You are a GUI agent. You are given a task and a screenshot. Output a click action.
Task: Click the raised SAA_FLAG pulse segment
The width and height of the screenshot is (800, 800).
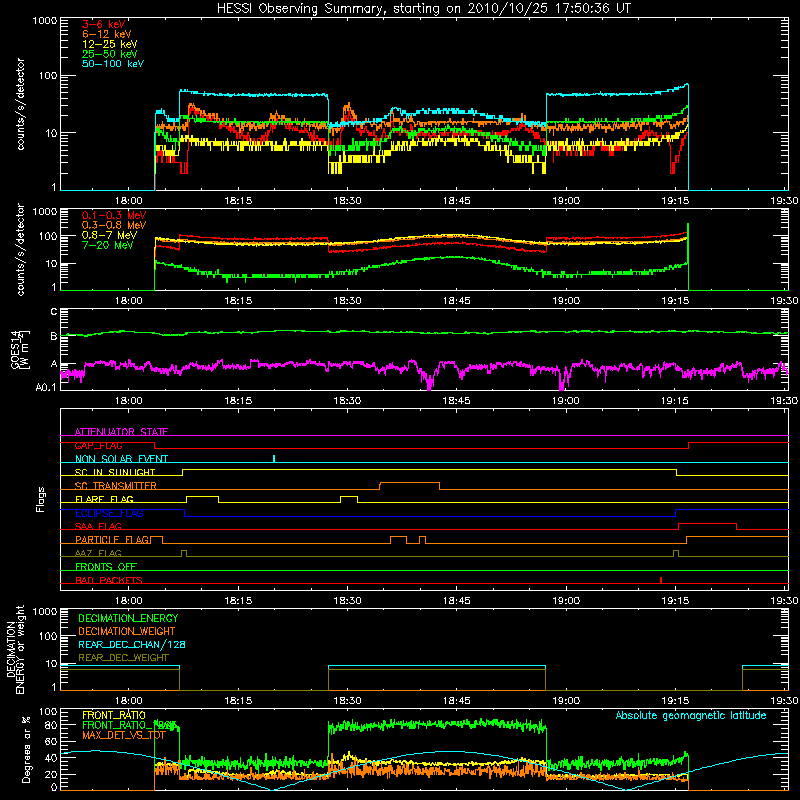(707, 524)
